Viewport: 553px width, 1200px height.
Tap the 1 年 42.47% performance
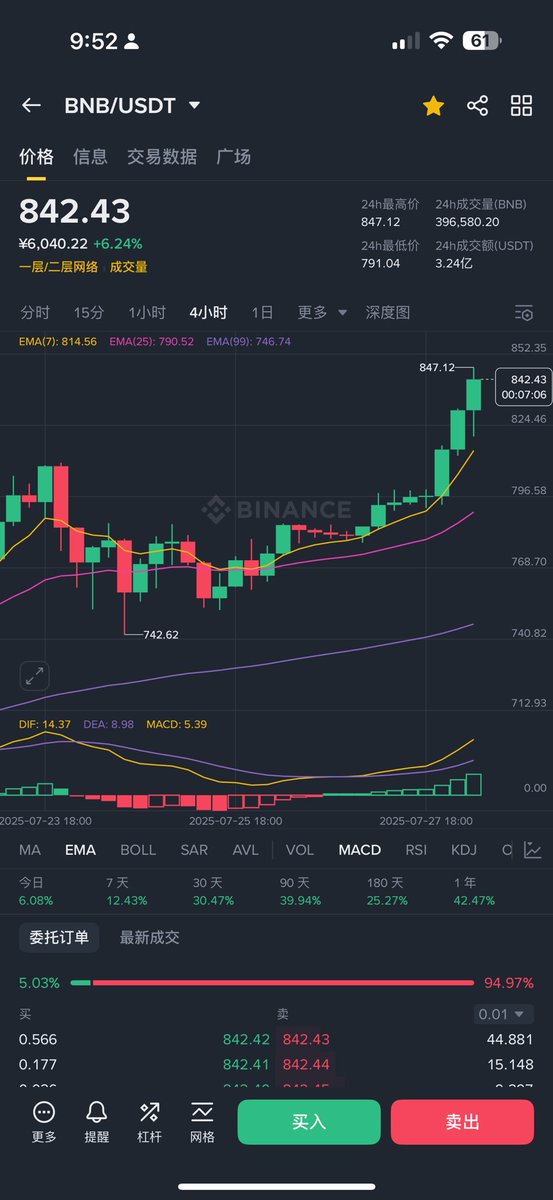point(474,891)
